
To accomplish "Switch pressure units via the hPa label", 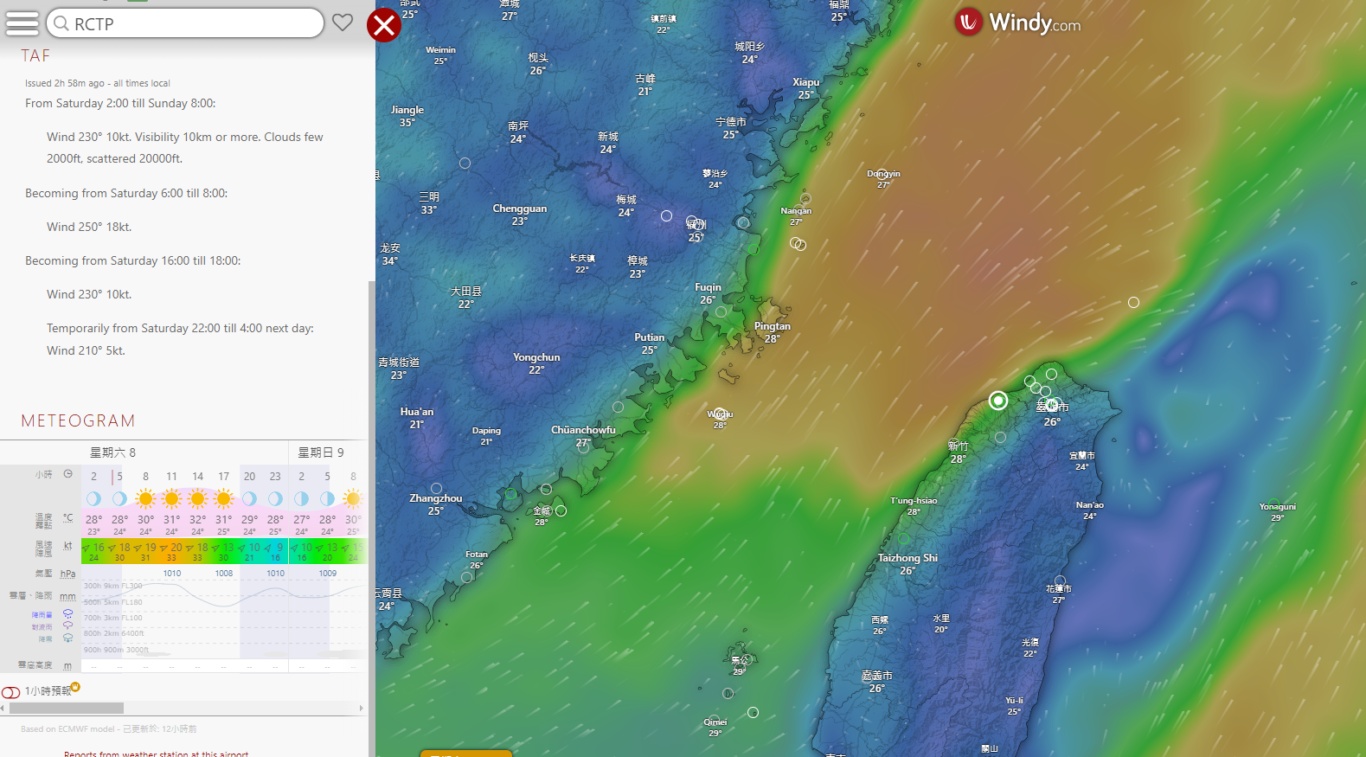I will (68, 574).
